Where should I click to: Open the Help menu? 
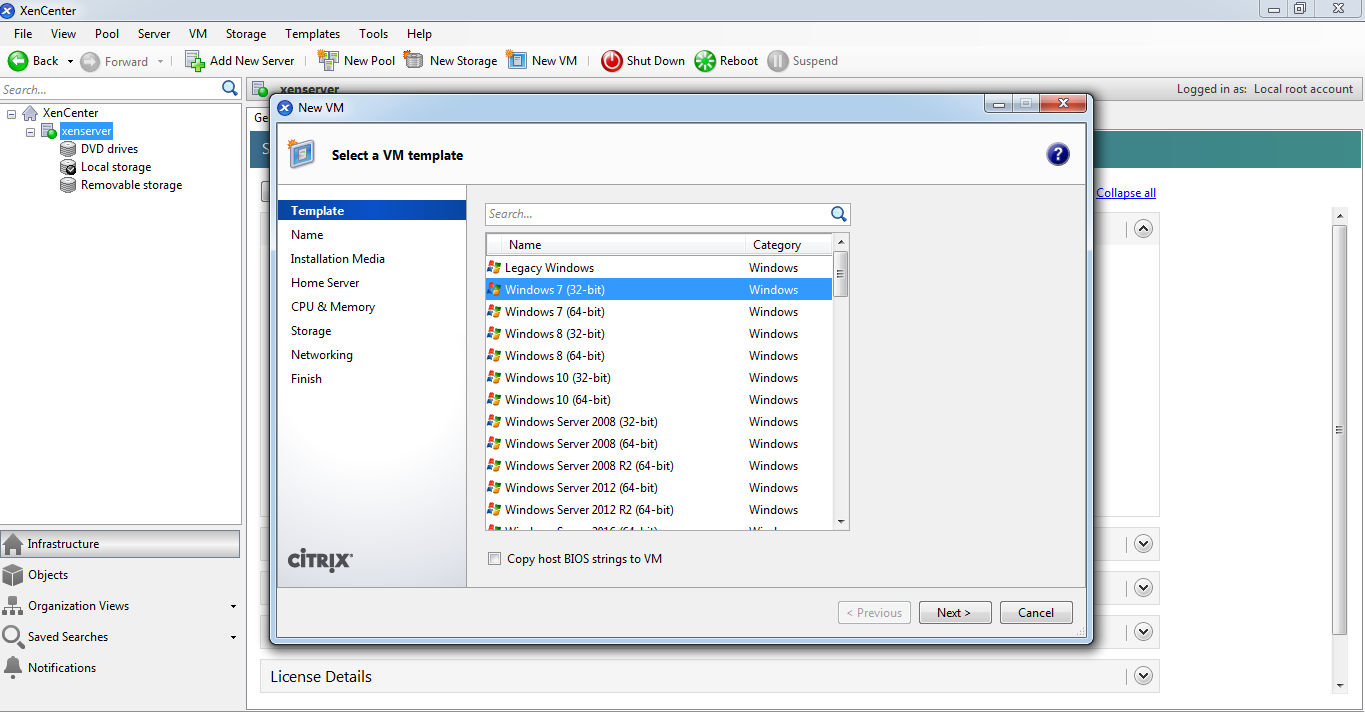420,34
